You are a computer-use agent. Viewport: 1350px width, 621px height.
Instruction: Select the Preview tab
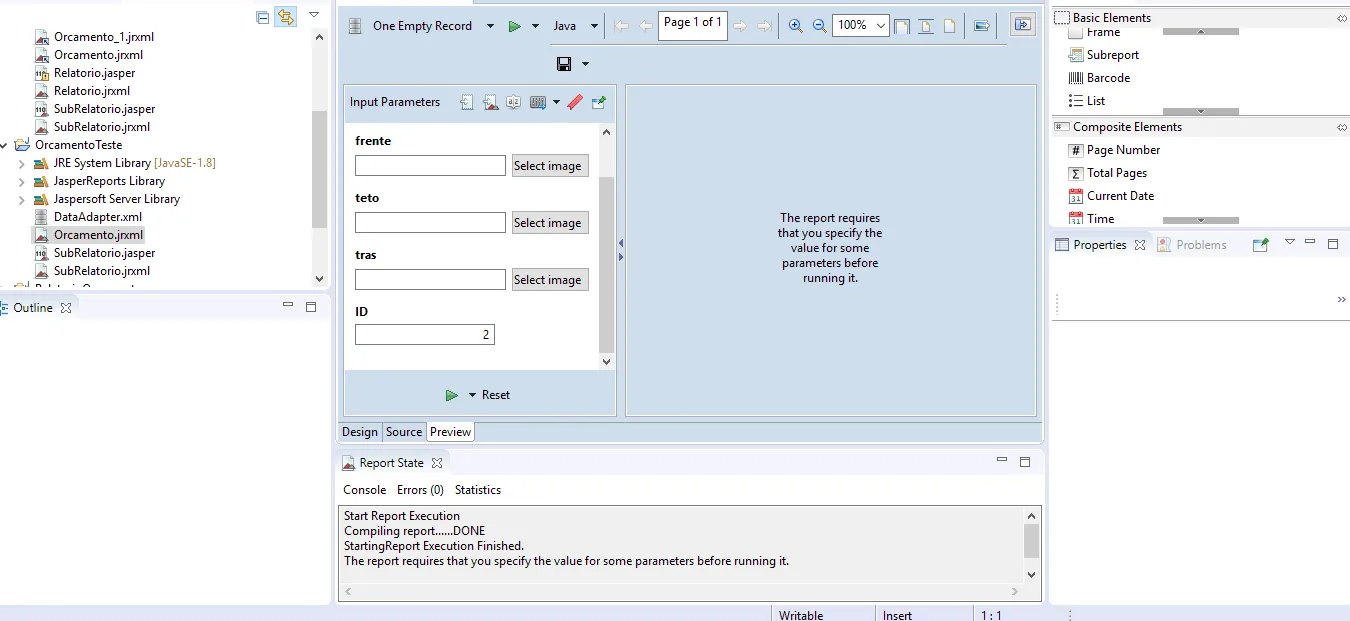tap(451, 432)
